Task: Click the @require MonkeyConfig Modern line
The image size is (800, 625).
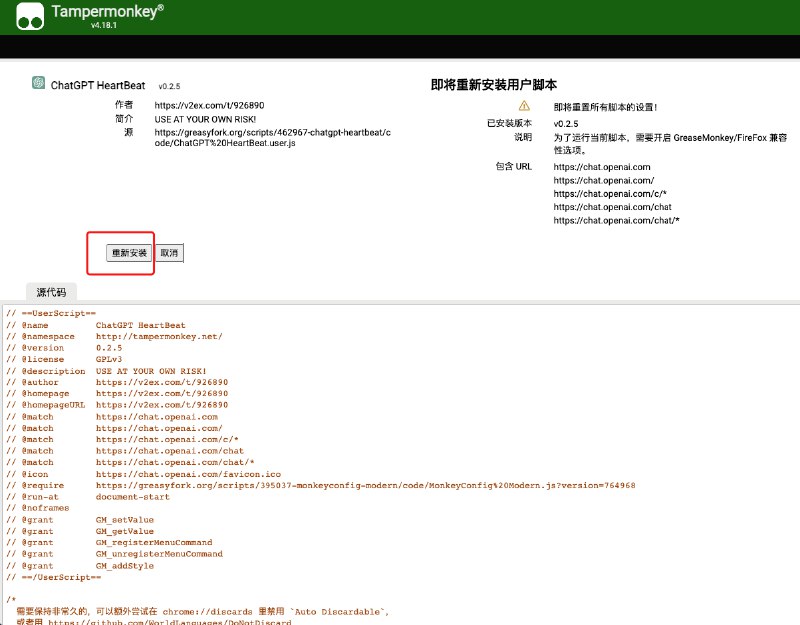Action: coord(321,485)
